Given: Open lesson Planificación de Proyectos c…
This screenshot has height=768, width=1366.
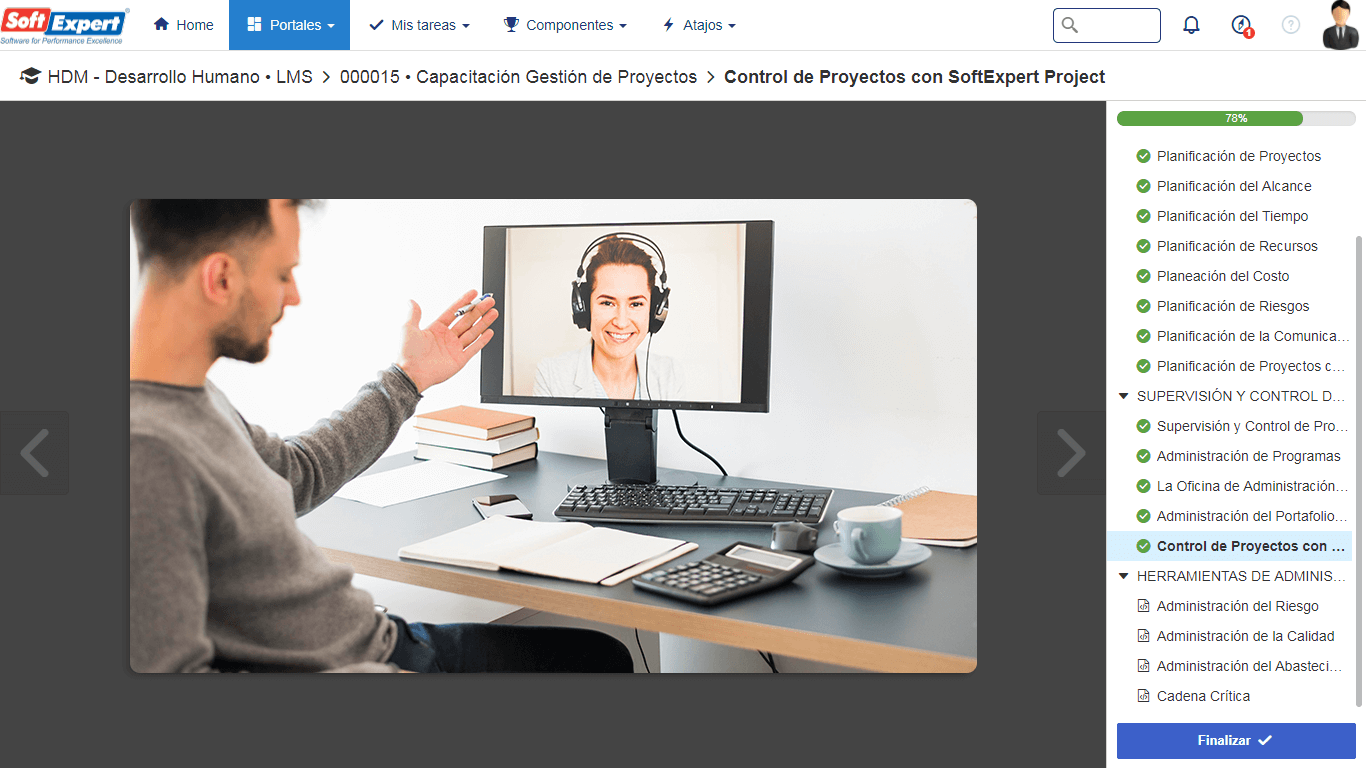Looking at the screenshot, I should click(x=1251, y=366).
